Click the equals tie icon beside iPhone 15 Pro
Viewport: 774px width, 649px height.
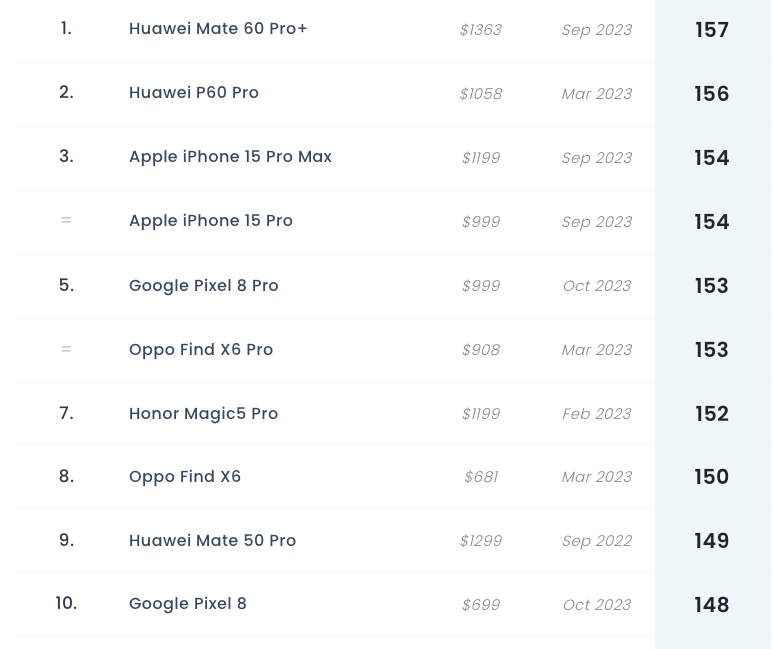pyautogui.click(x=66, y=220)
